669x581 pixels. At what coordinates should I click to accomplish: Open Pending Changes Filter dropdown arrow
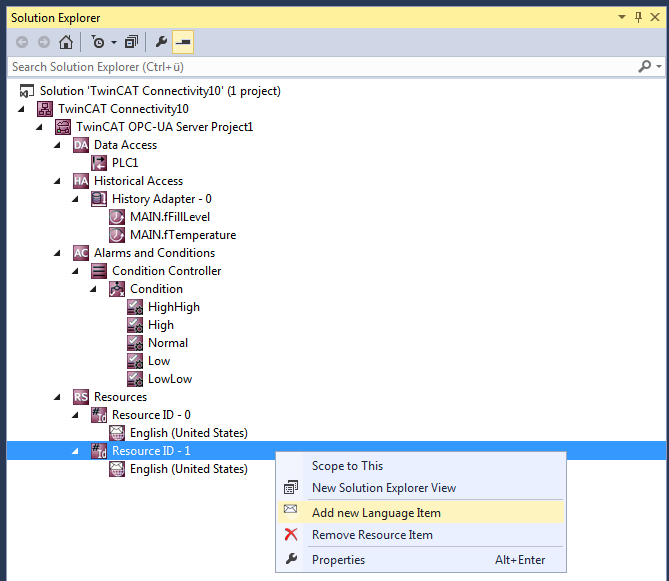click(113, 42)
